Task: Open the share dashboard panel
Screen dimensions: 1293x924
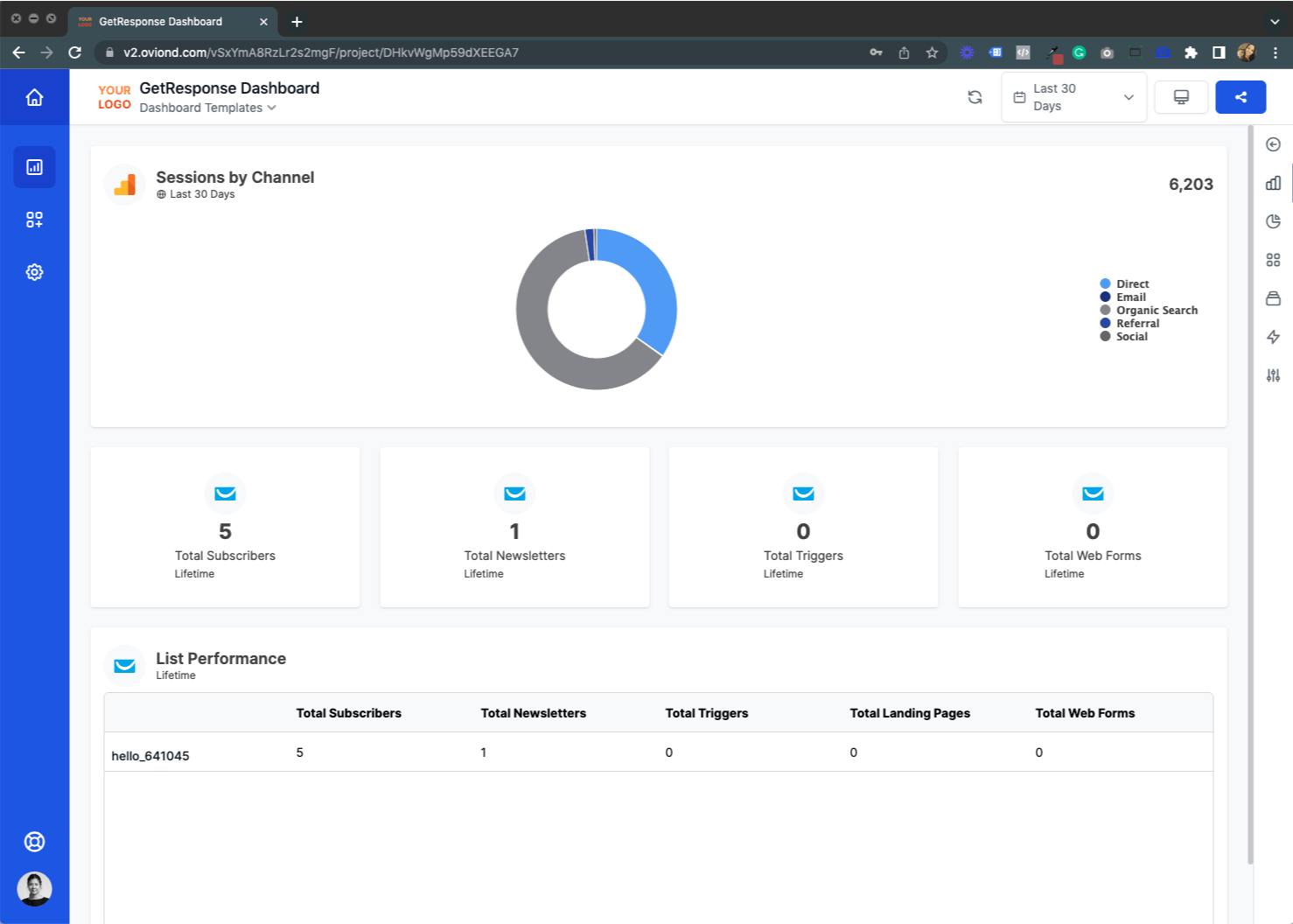Action: 1241,97
